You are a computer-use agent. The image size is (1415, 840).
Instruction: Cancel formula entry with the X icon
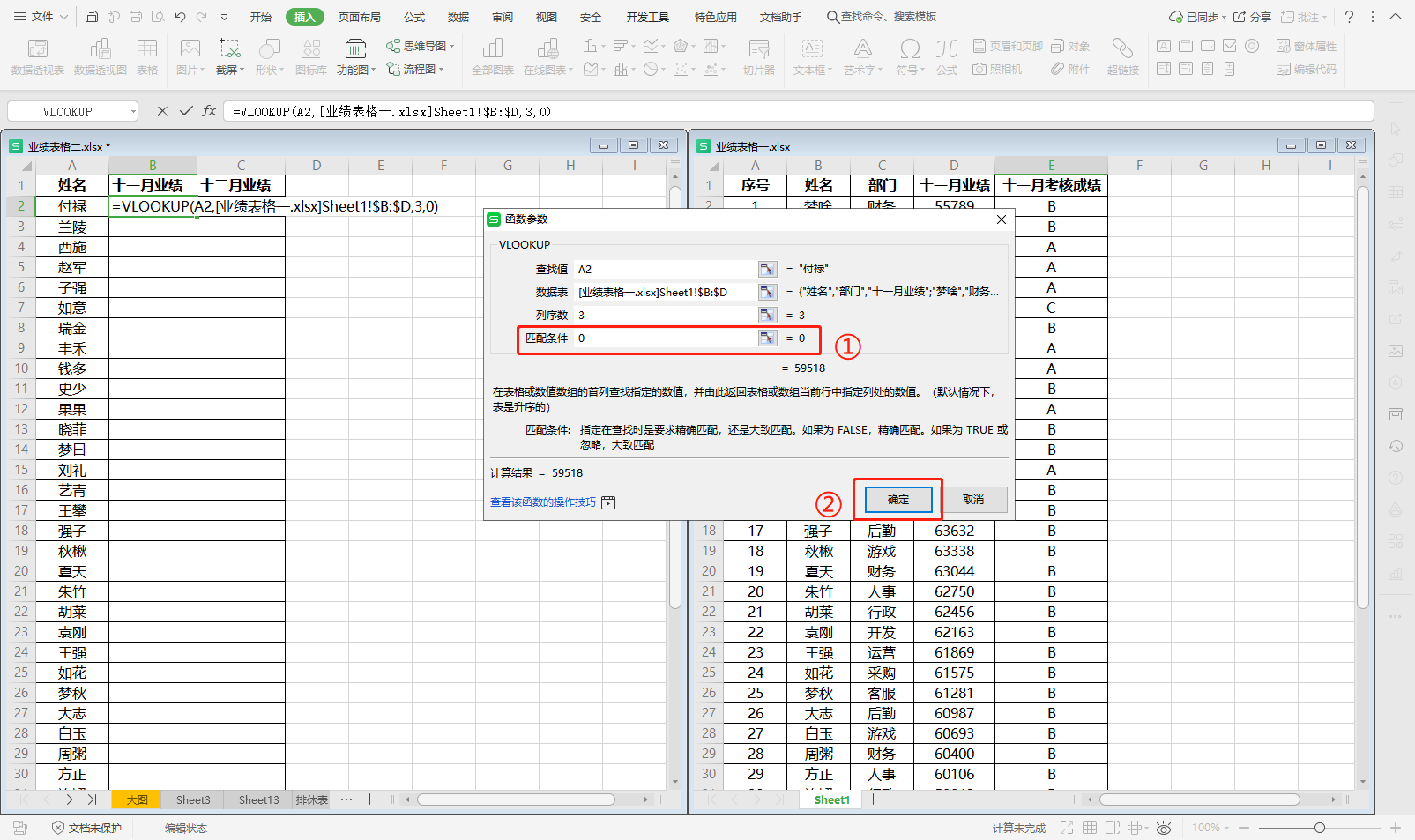[161, 111]
